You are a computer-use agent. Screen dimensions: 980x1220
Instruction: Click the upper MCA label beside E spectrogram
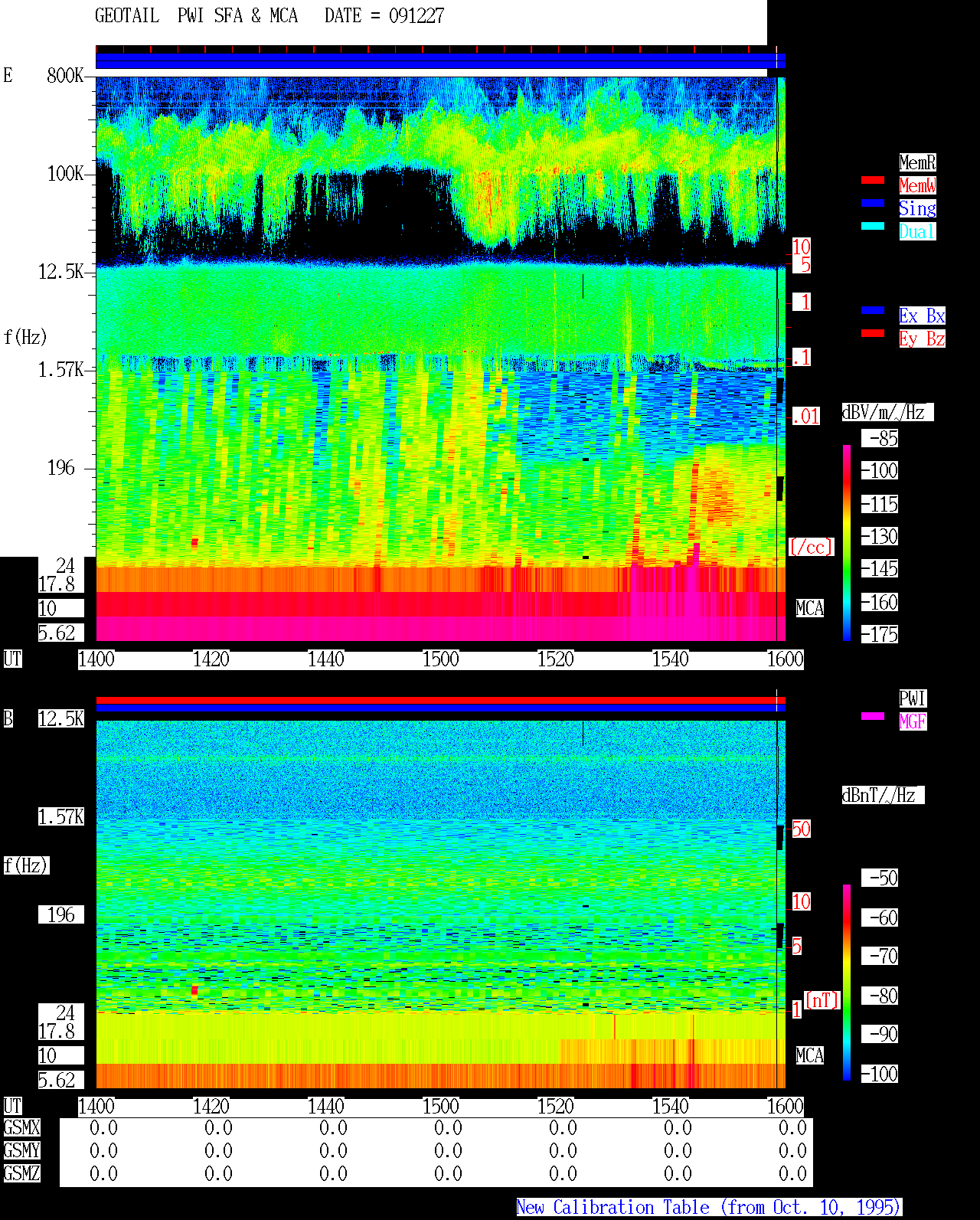[x=809, y=608]
